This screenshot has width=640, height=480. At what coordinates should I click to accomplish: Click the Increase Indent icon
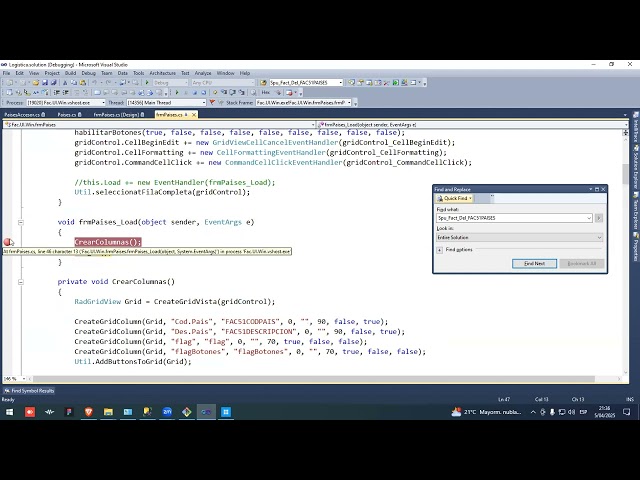[x=65, y=92]
